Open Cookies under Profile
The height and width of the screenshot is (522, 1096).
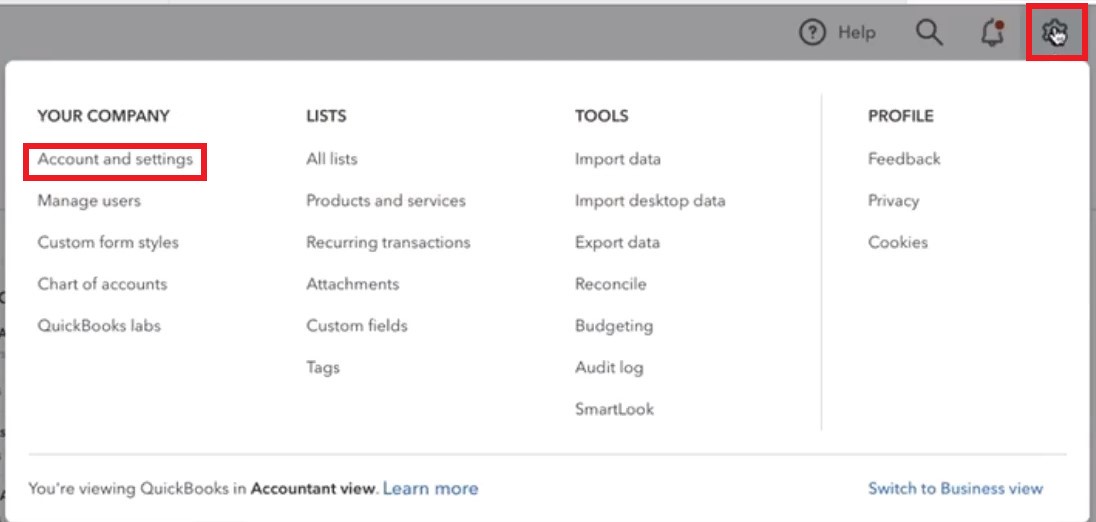click(x=898, y=242)
